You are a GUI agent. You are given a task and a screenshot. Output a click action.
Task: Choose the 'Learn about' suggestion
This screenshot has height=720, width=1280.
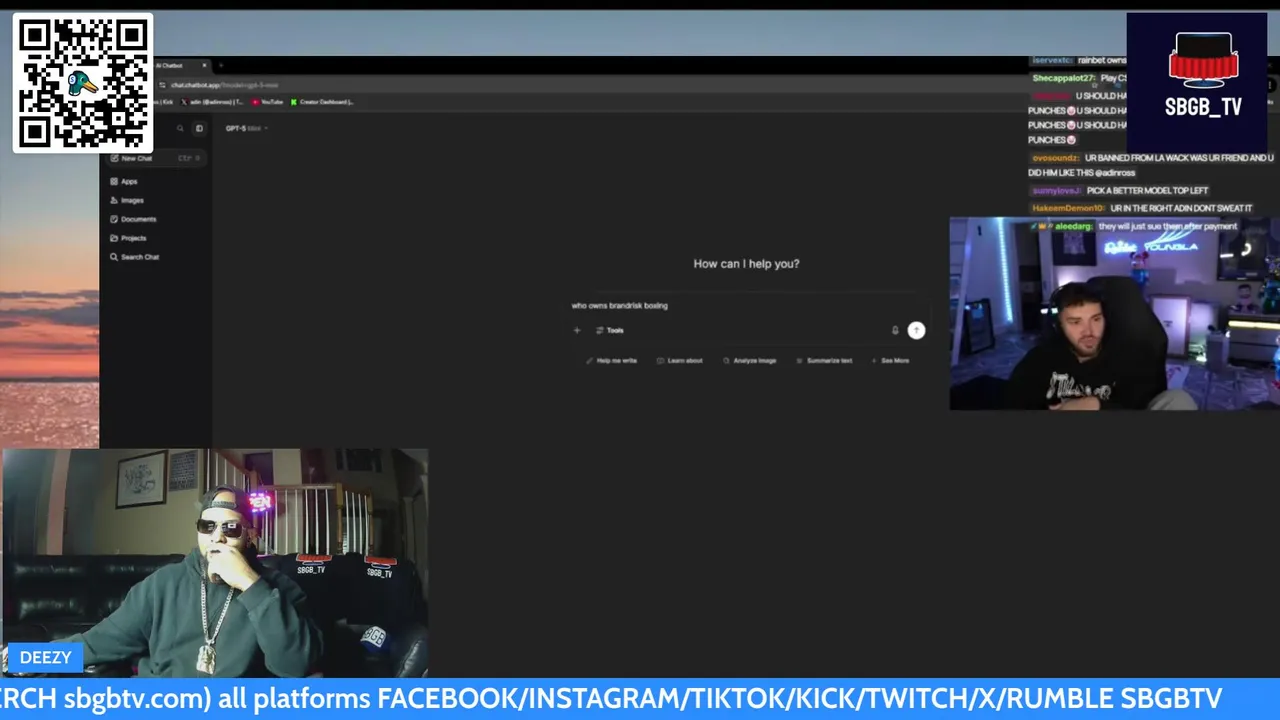(x=680, y=360)
